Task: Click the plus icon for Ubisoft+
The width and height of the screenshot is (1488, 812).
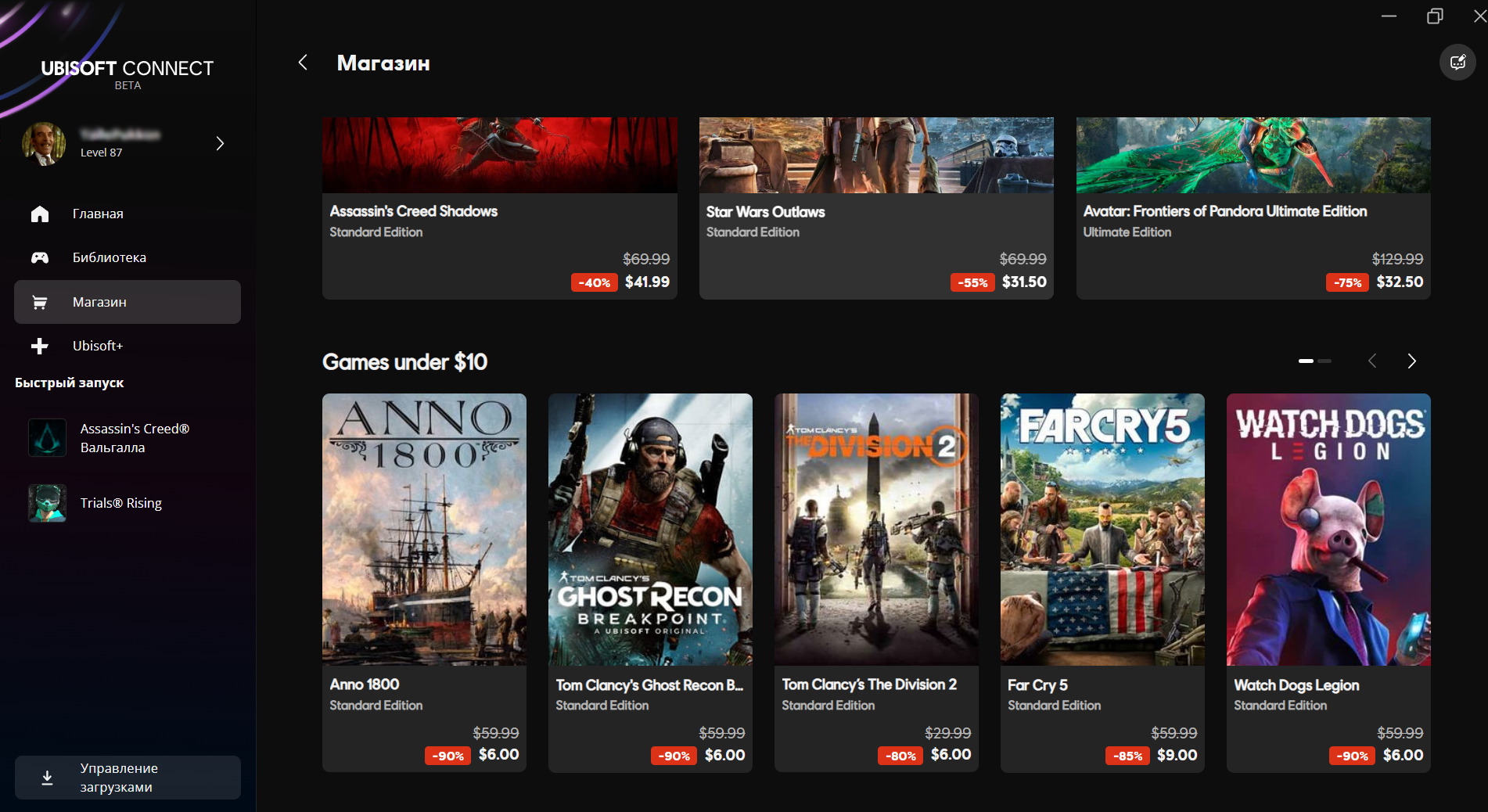Action: point(40,346)
